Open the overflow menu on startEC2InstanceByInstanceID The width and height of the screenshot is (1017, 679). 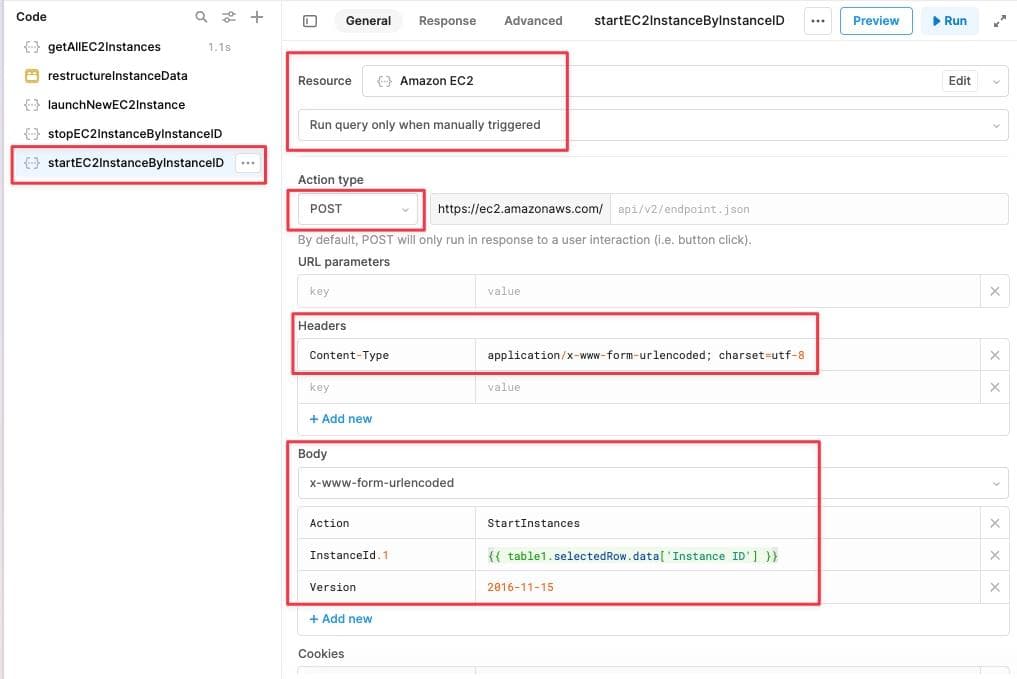[247, 163]
